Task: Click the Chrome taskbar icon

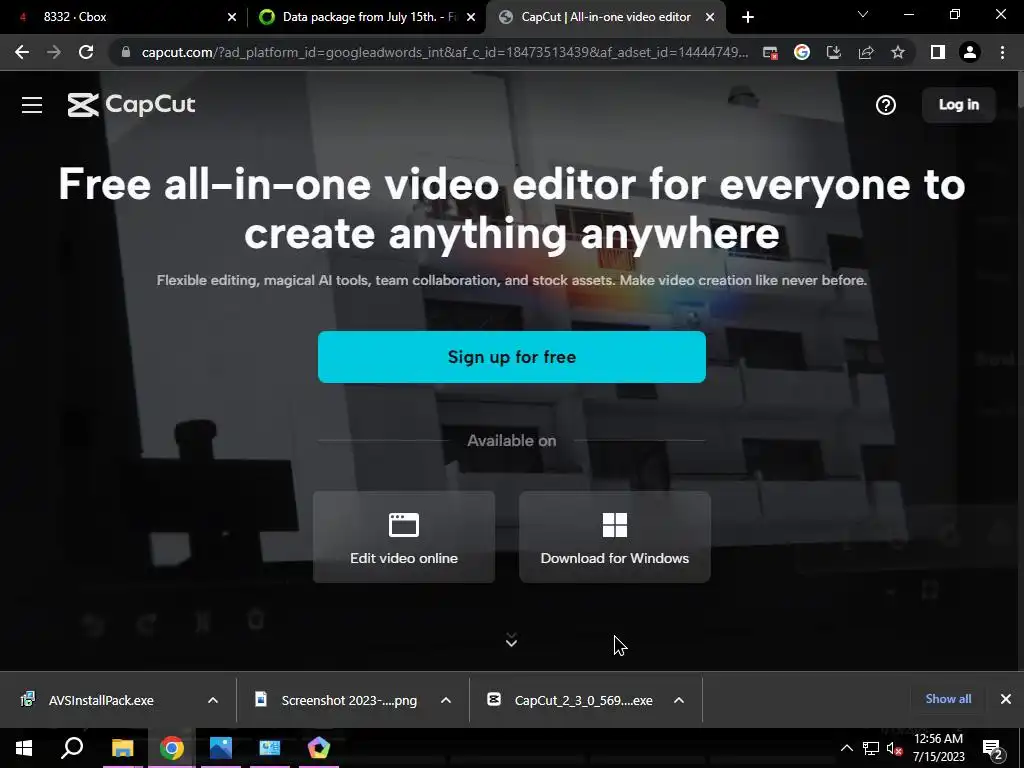Action: pyautogui.click(x=172, y=748)
